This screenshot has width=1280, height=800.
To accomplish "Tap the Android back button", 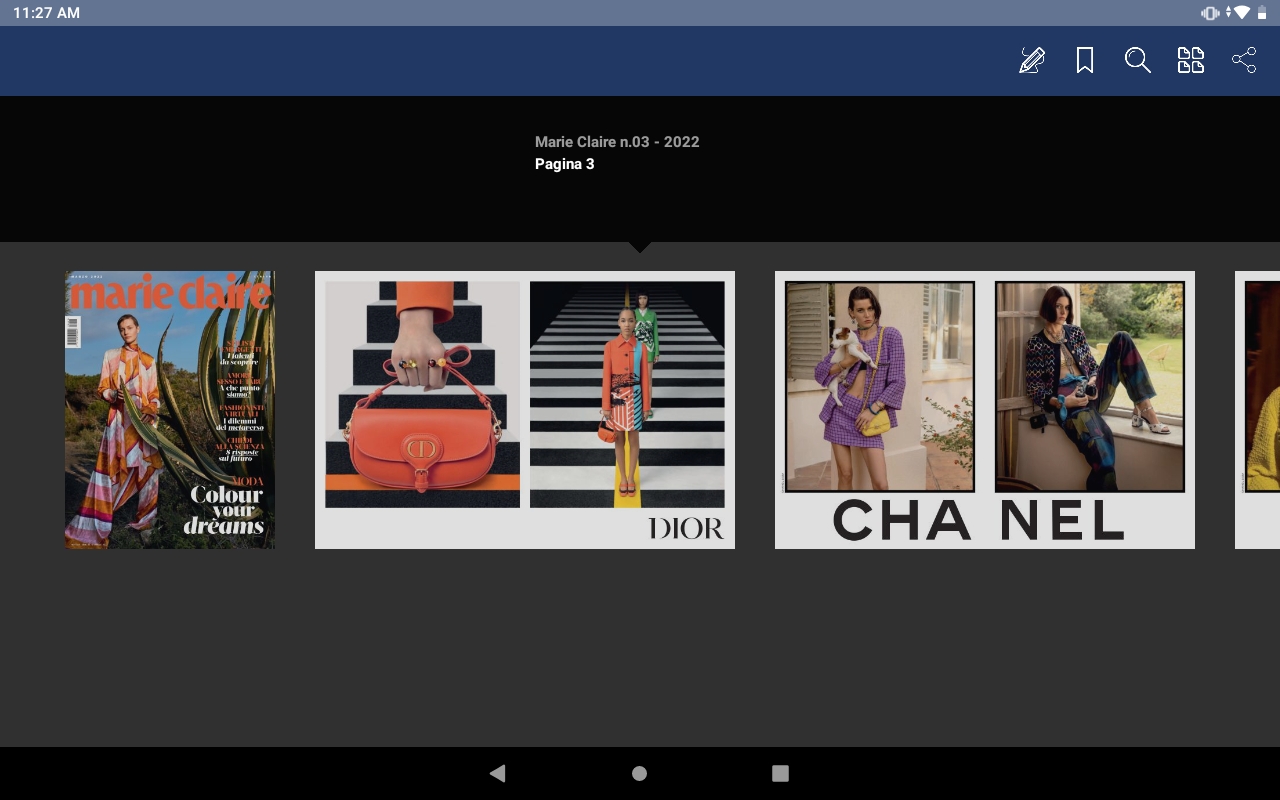I will [497, 773].
